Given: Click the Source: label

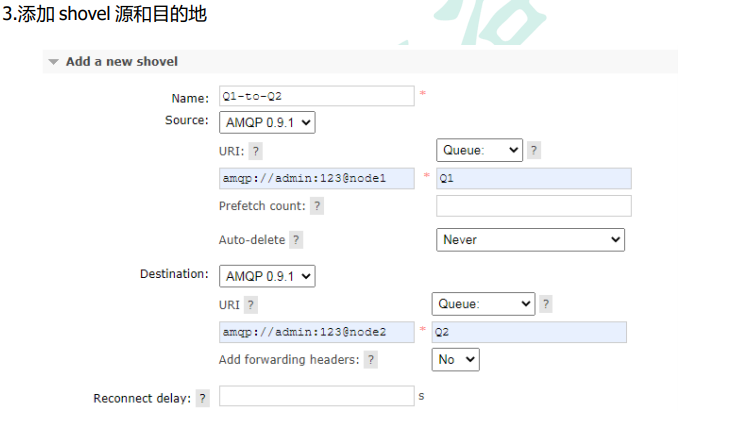Looking at the screenshot, I should pos(187,120).
